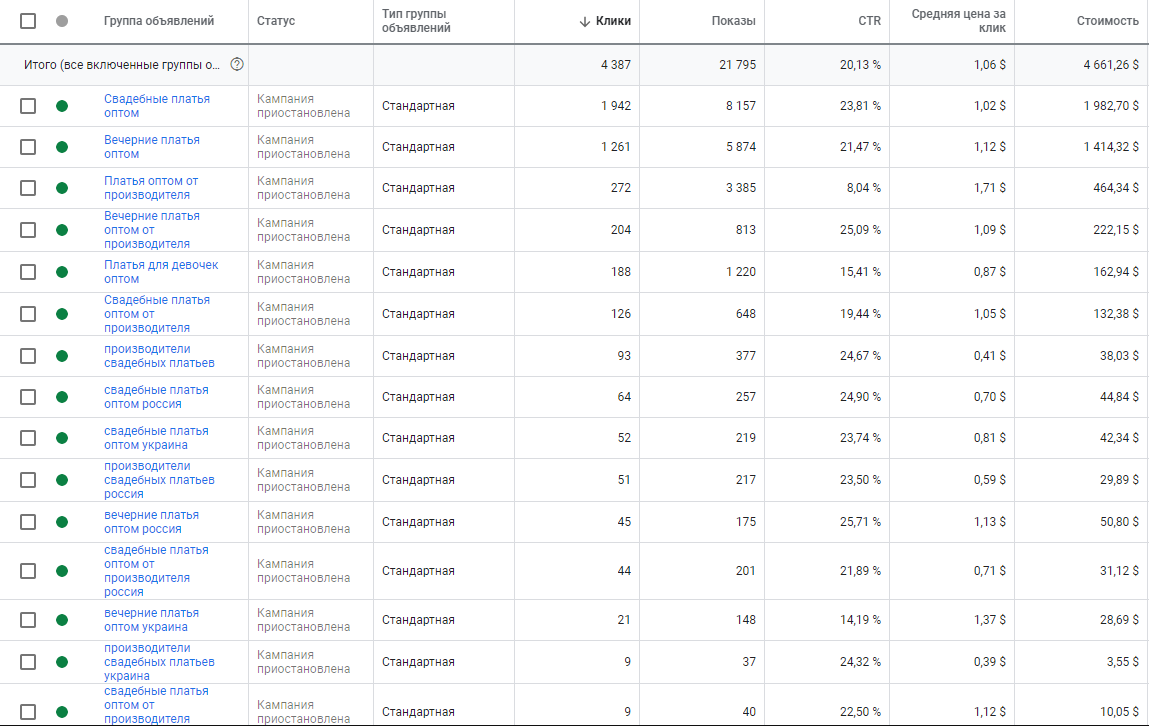Click the green status dot for Платья оптом от производителя

click(62, 188)
